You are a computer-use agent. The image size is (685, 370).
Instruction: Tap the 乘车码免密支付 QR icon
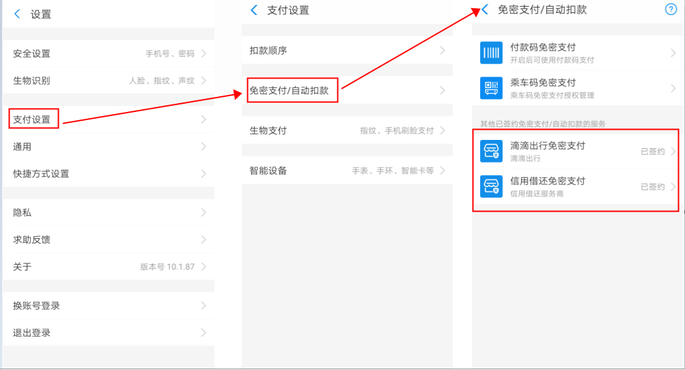pyautogui.click(x=491, y=88)
